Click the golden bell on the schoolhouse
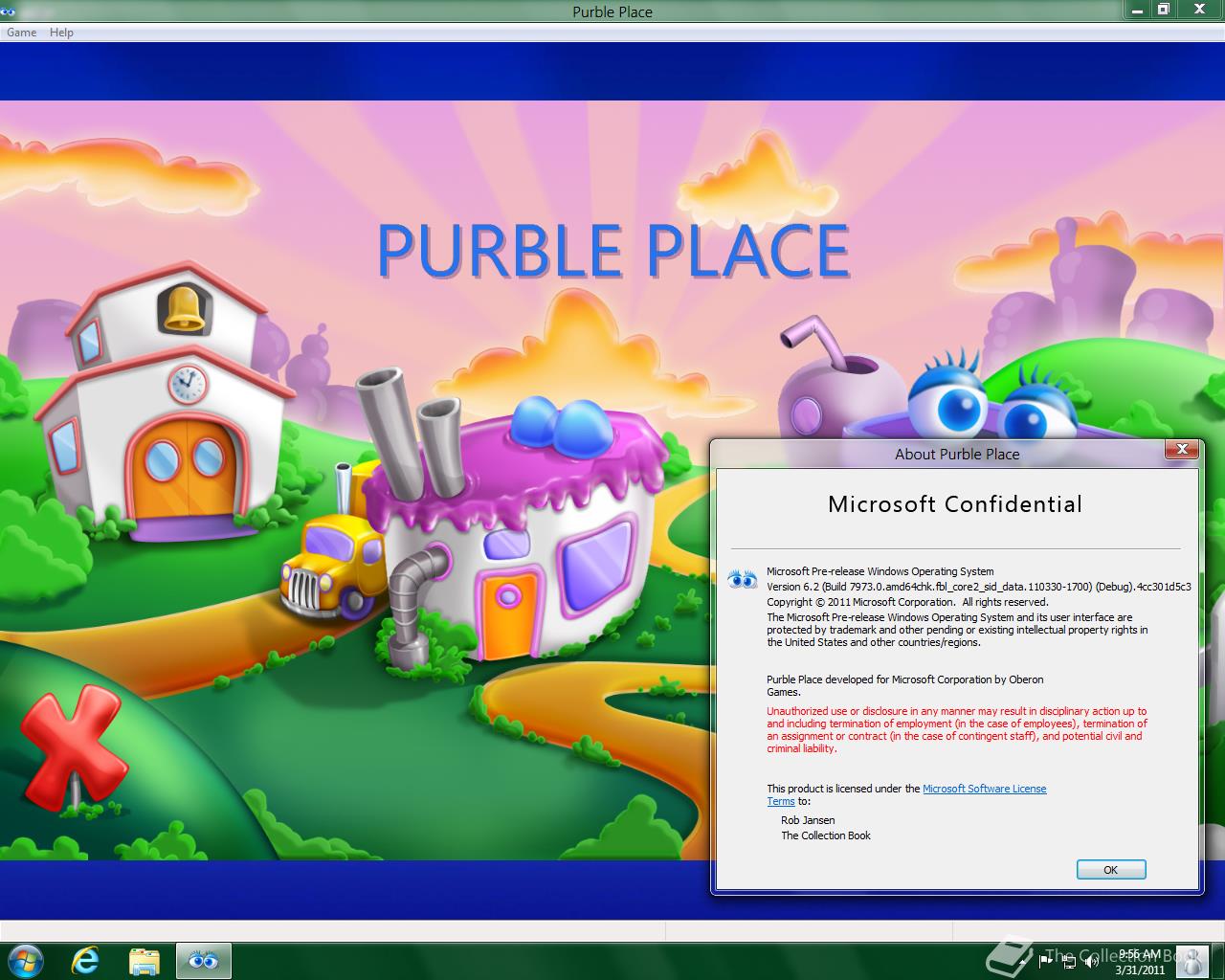 coord(184,308)
